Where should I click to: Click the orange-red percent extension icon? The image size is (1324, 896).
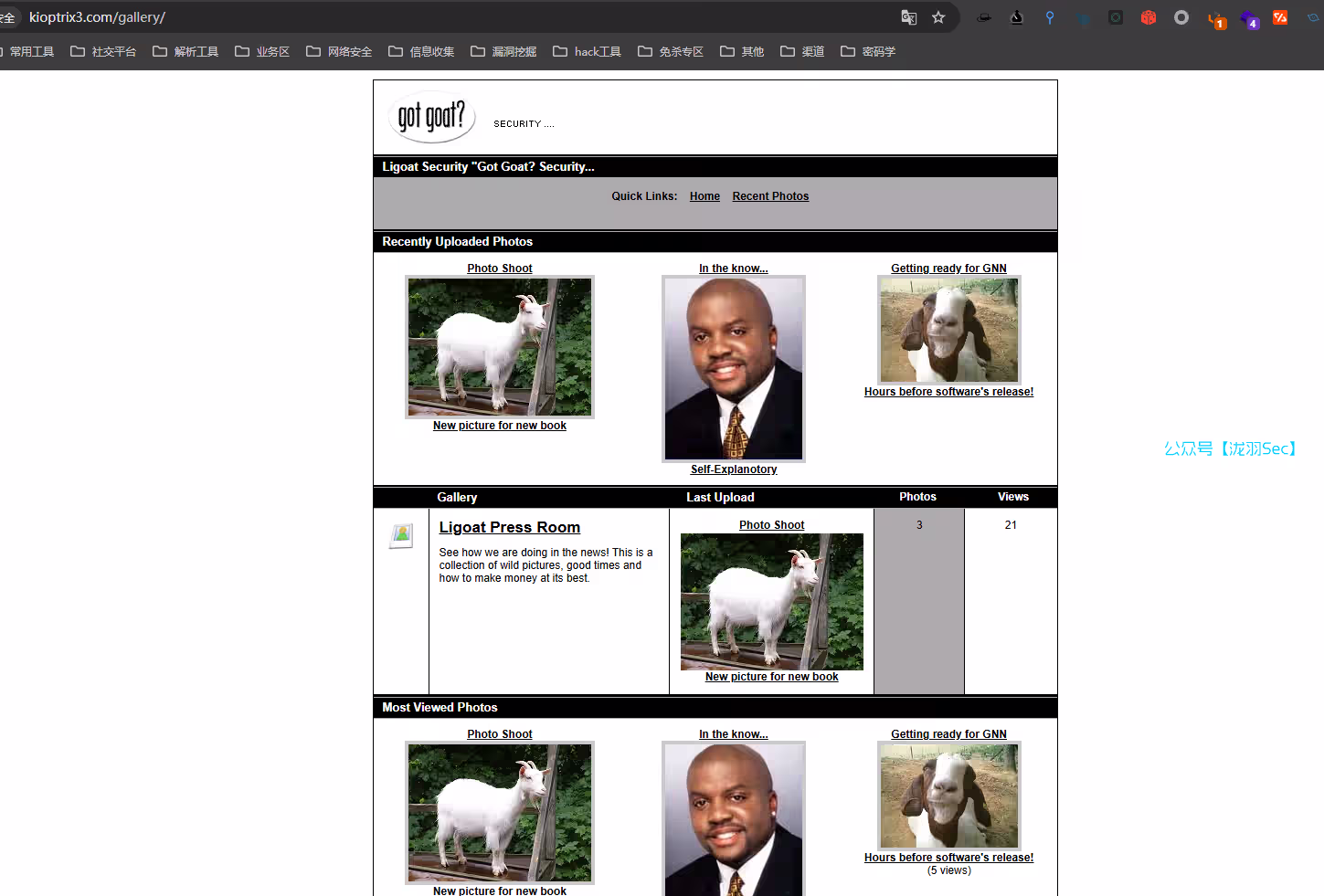[1280, 17]
